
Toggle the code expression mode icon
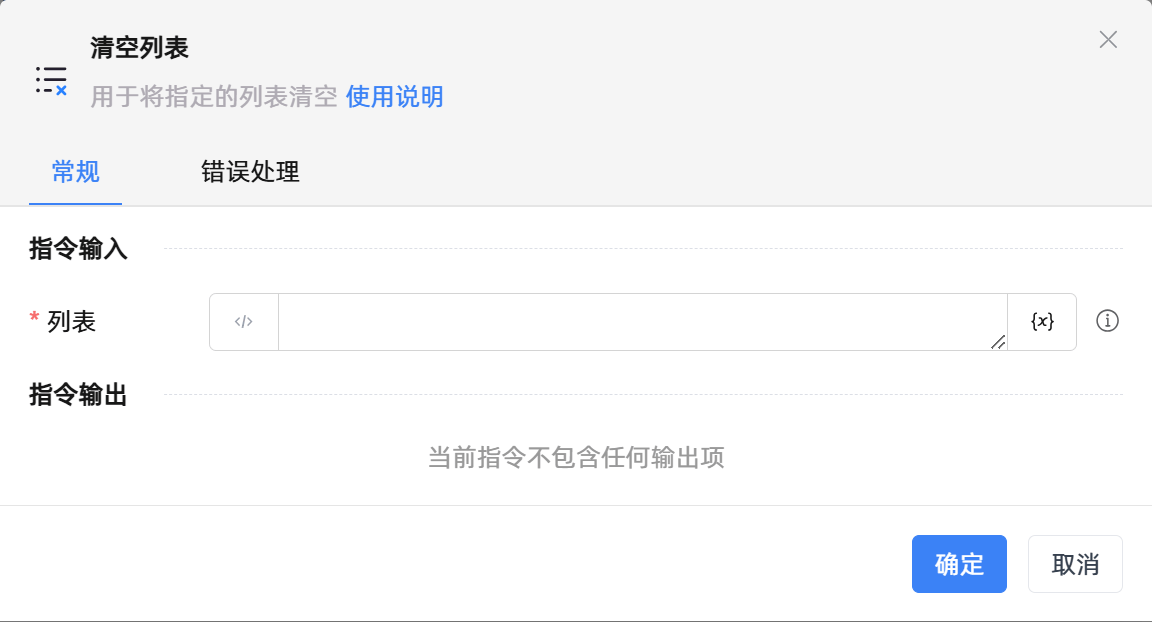click(244, 322)
